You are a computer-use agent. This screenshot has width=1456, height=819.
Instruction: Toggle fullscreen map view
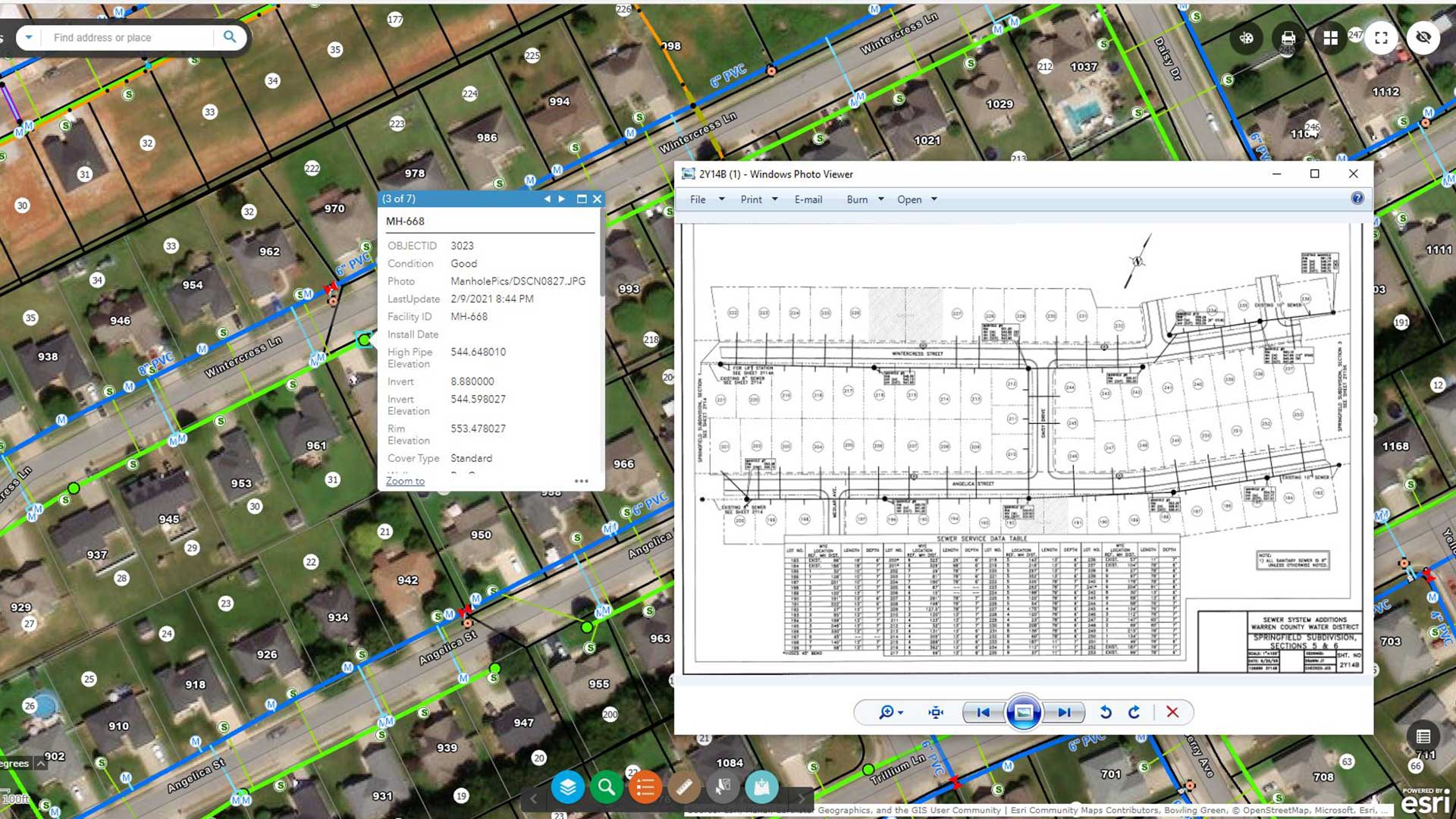1381,38
